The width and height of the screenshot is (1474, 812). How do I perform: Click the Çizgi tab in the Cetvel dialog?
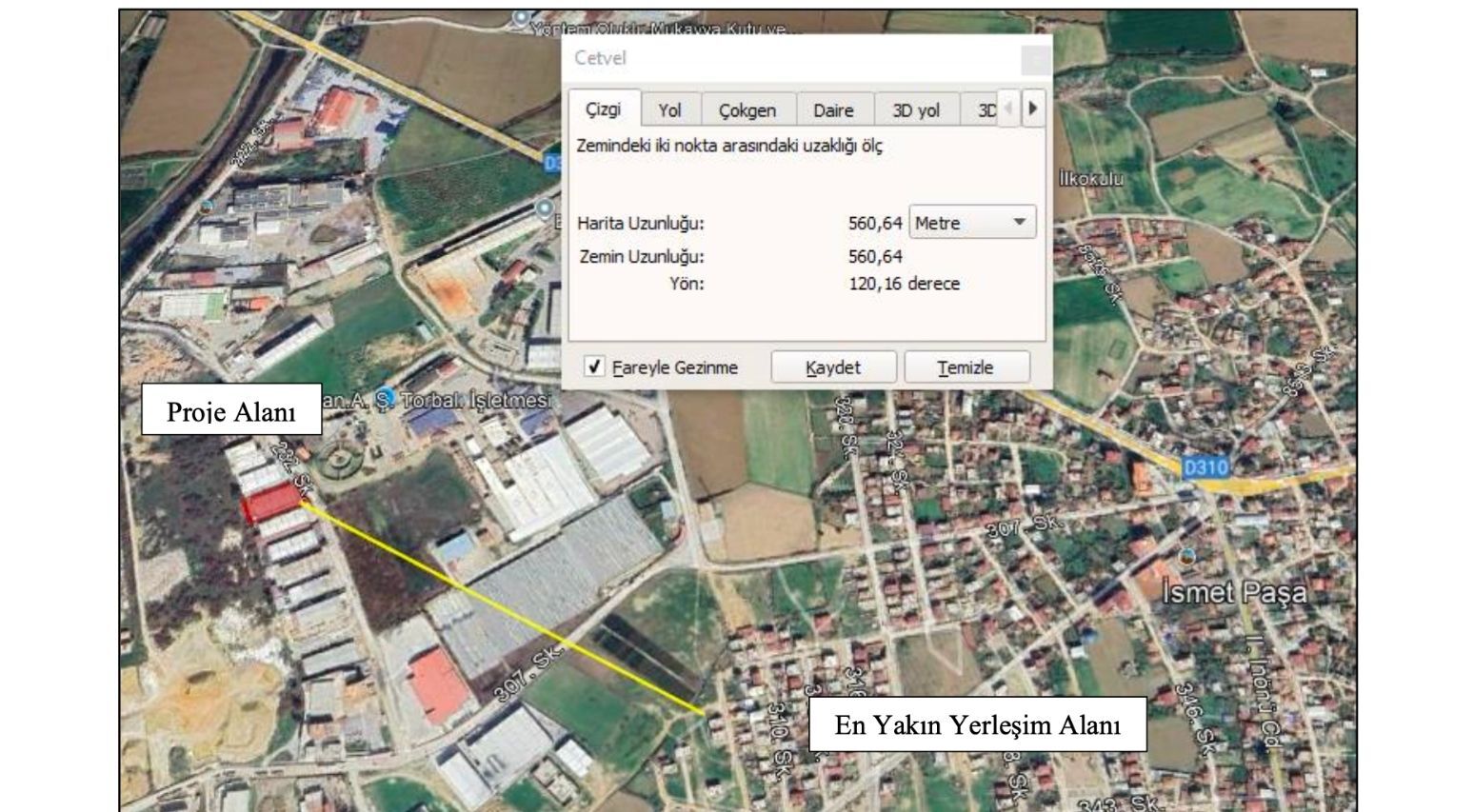coord(605,109)
